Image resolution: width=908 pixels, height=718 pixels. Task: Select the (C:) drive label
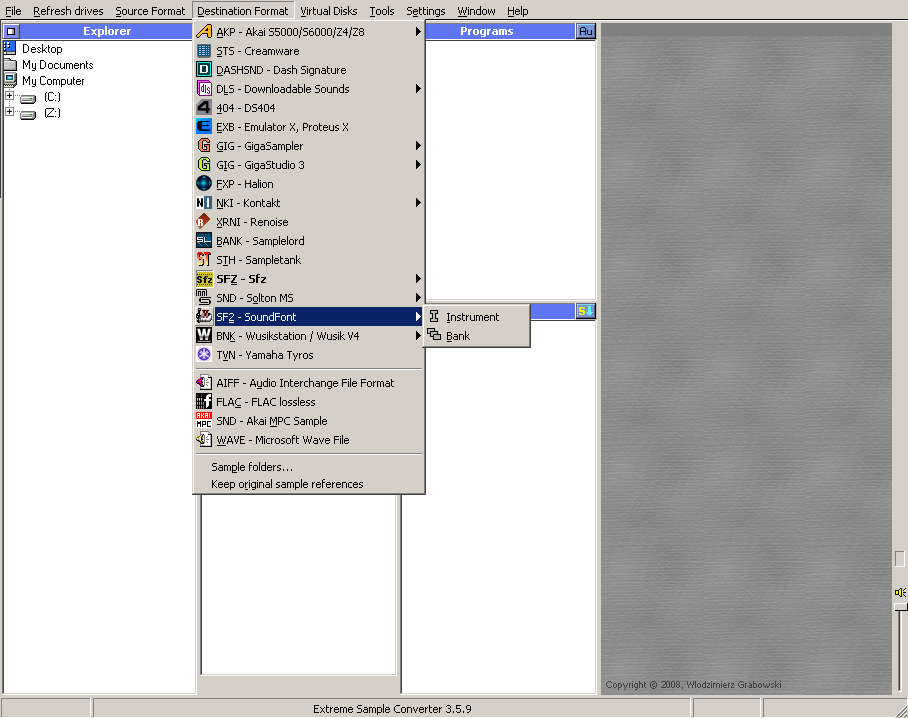click(52, 97)
